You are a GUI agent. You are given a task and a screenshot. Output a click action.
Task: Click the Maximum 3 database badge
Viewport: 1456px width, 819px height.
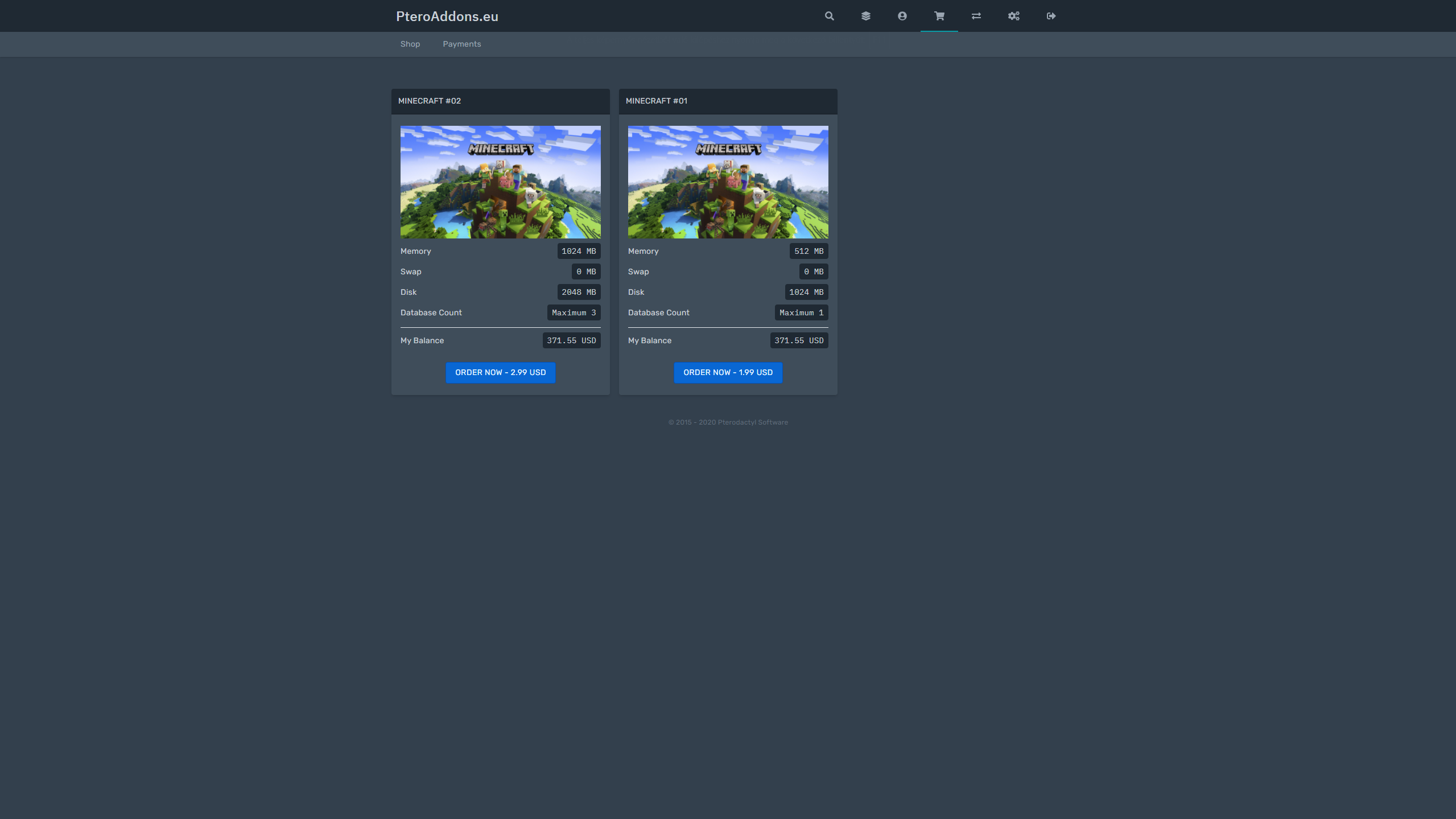573,312
